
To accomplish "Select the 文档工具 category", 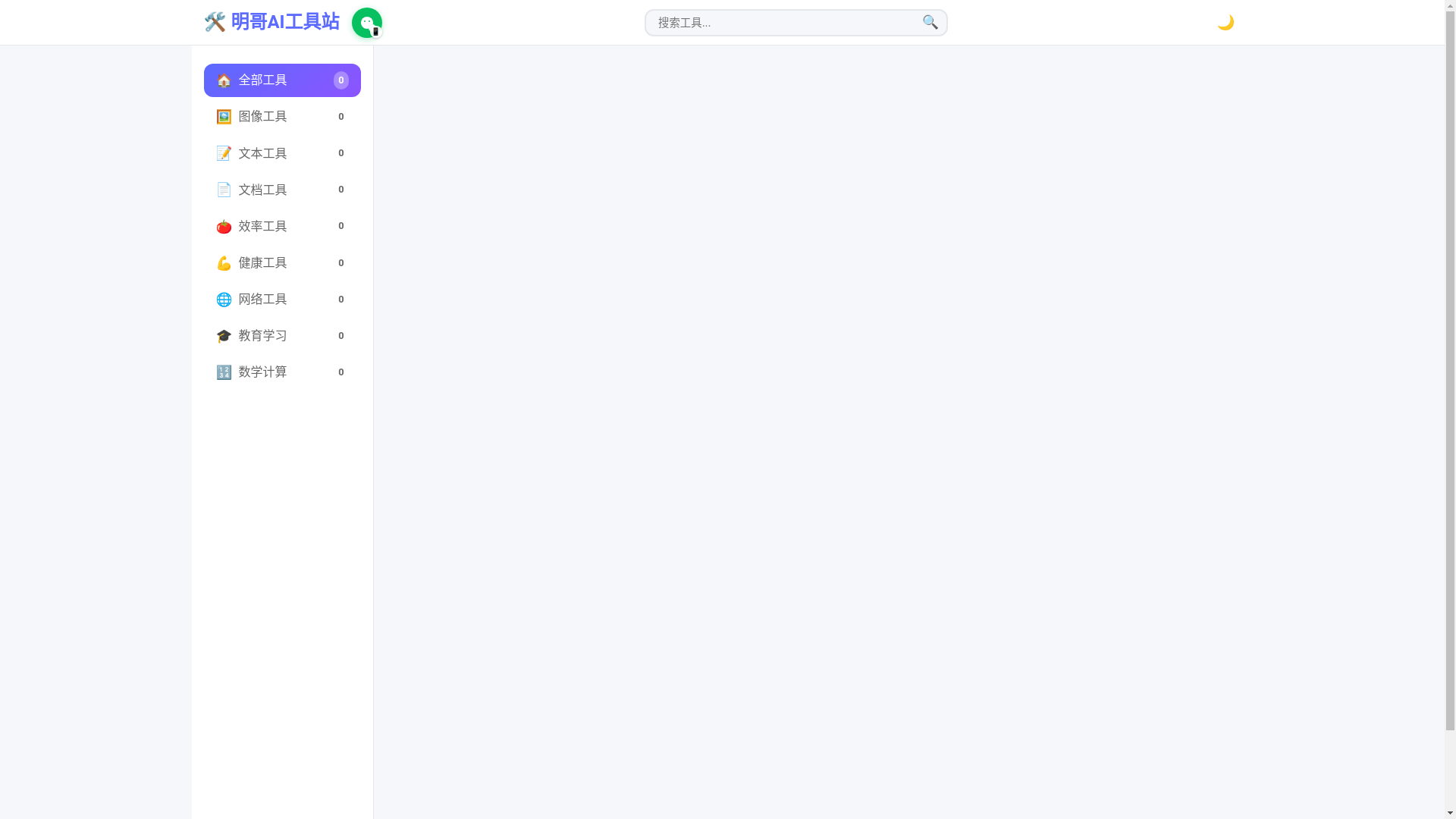I will coord(282,190).
